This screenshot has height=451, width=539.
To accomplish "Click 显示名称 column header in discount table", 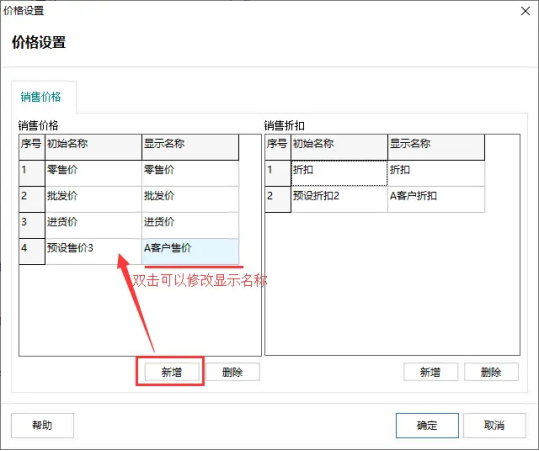I will click(x=436, y=147).
